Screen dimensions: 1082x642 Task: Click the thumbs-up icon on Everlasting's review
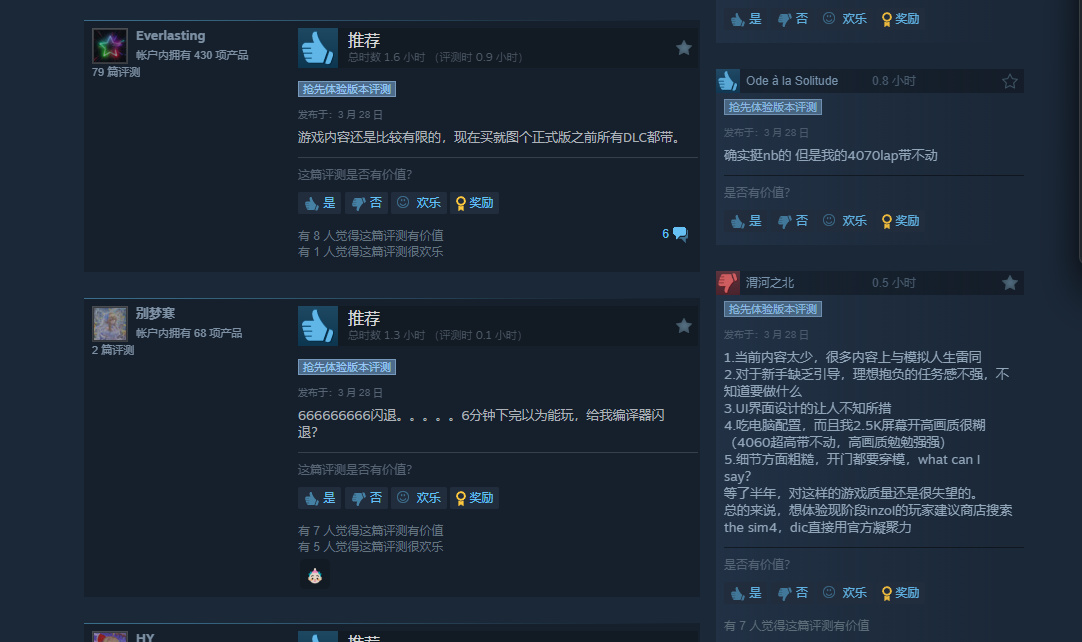tap(317, 48)
